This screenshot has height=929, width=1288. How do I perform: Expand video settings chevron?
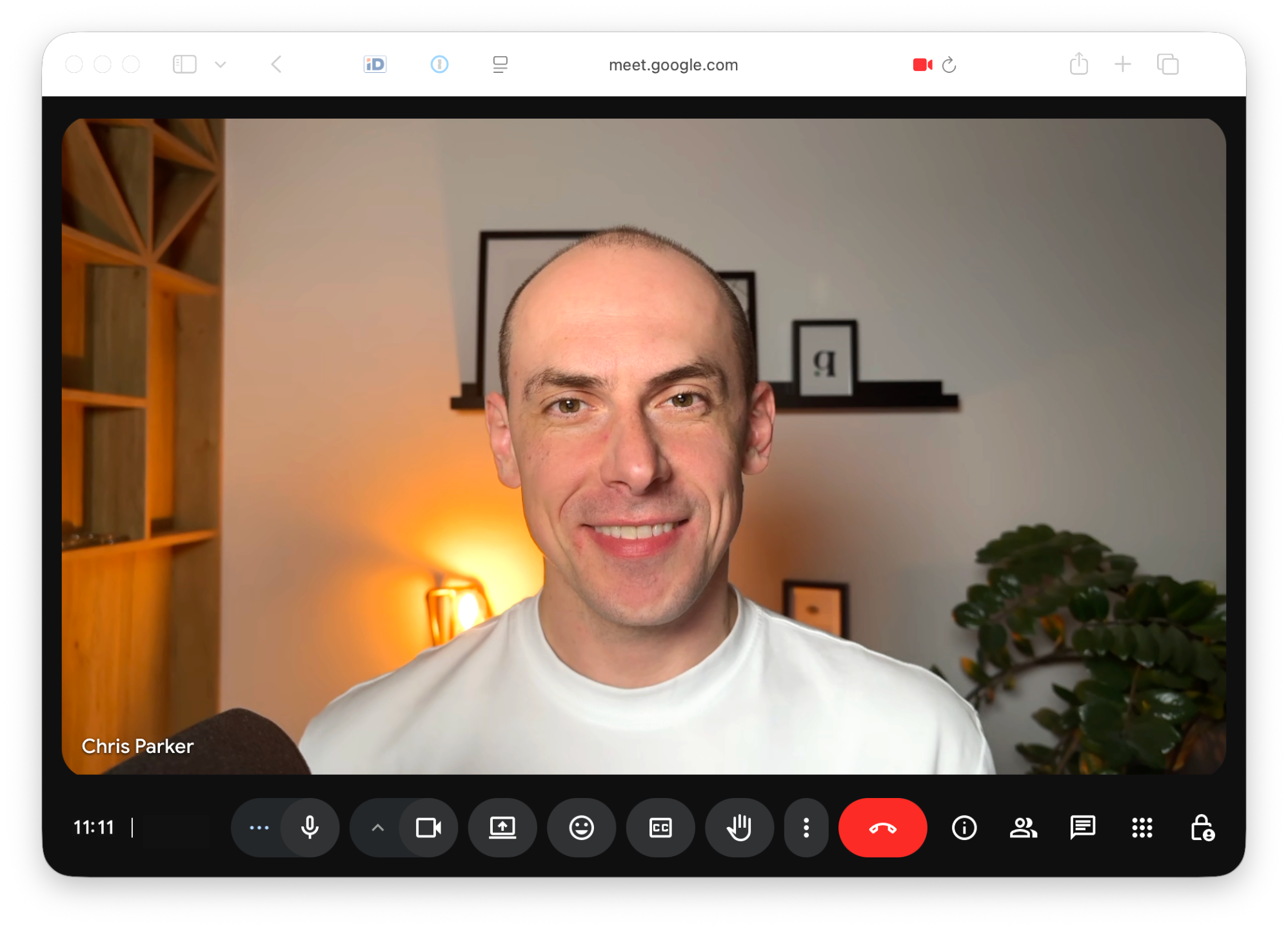[x=378, y=827]
